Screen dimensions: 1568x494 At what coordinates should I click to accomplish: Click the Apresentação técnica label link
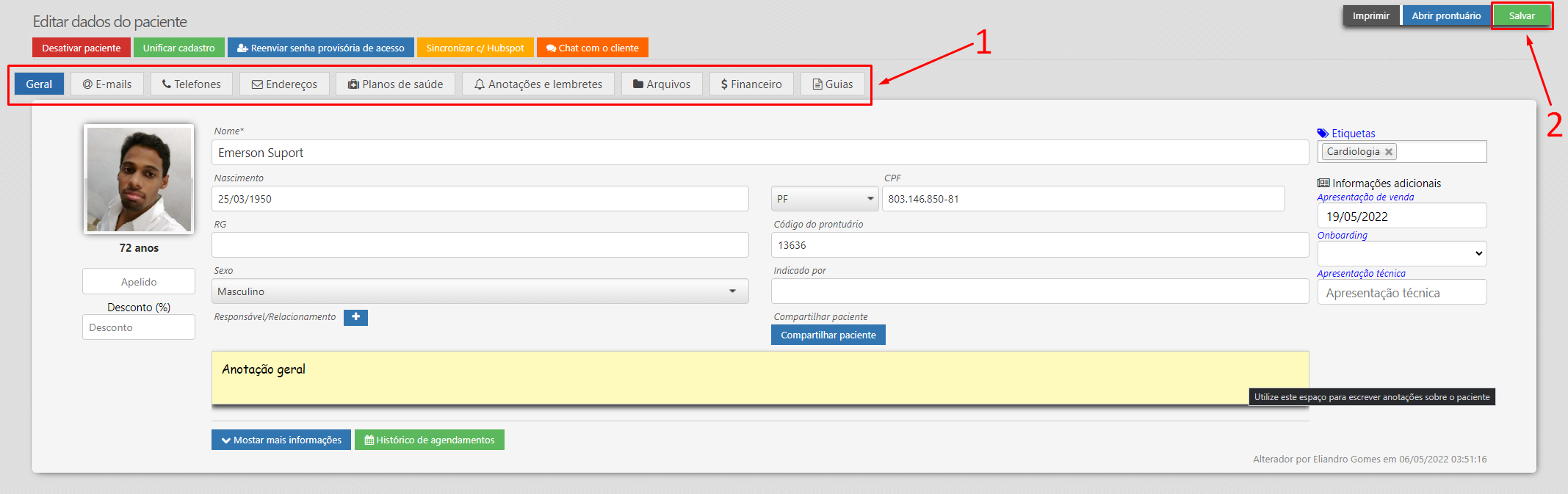pos(1362,274)
